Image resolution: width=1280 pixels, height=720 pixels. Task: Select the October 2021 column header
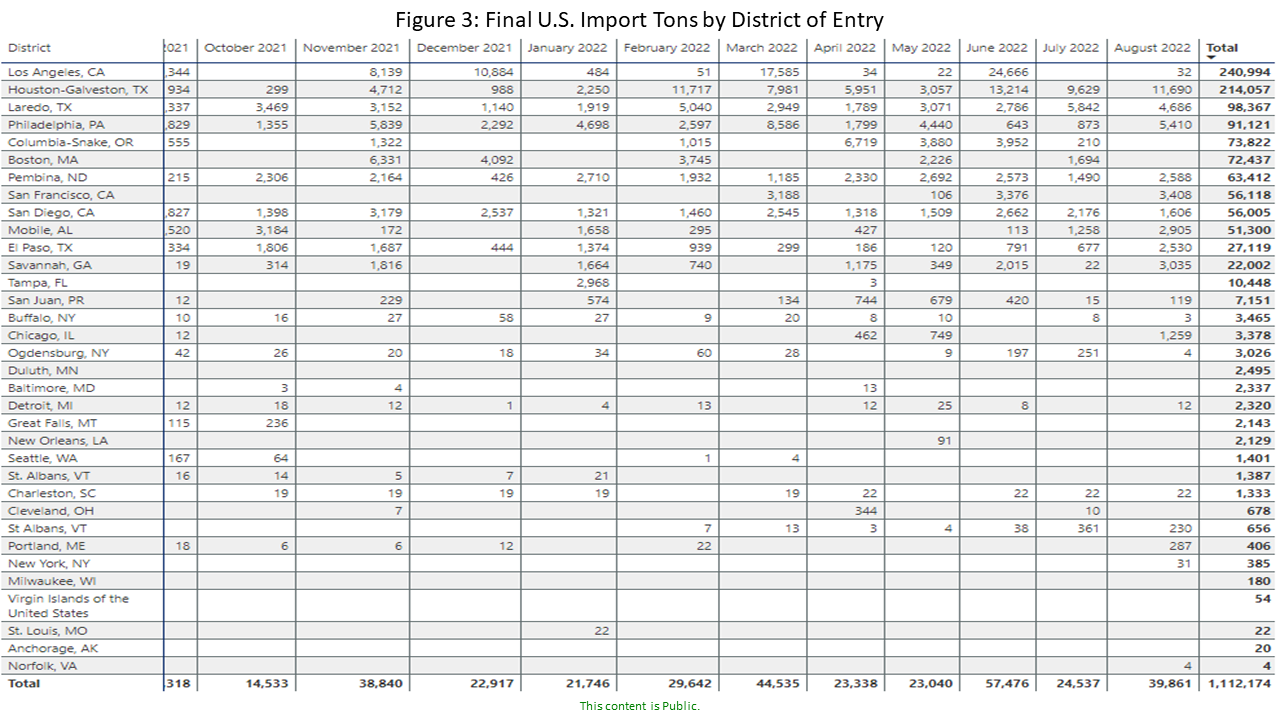[x=245, y=48]
